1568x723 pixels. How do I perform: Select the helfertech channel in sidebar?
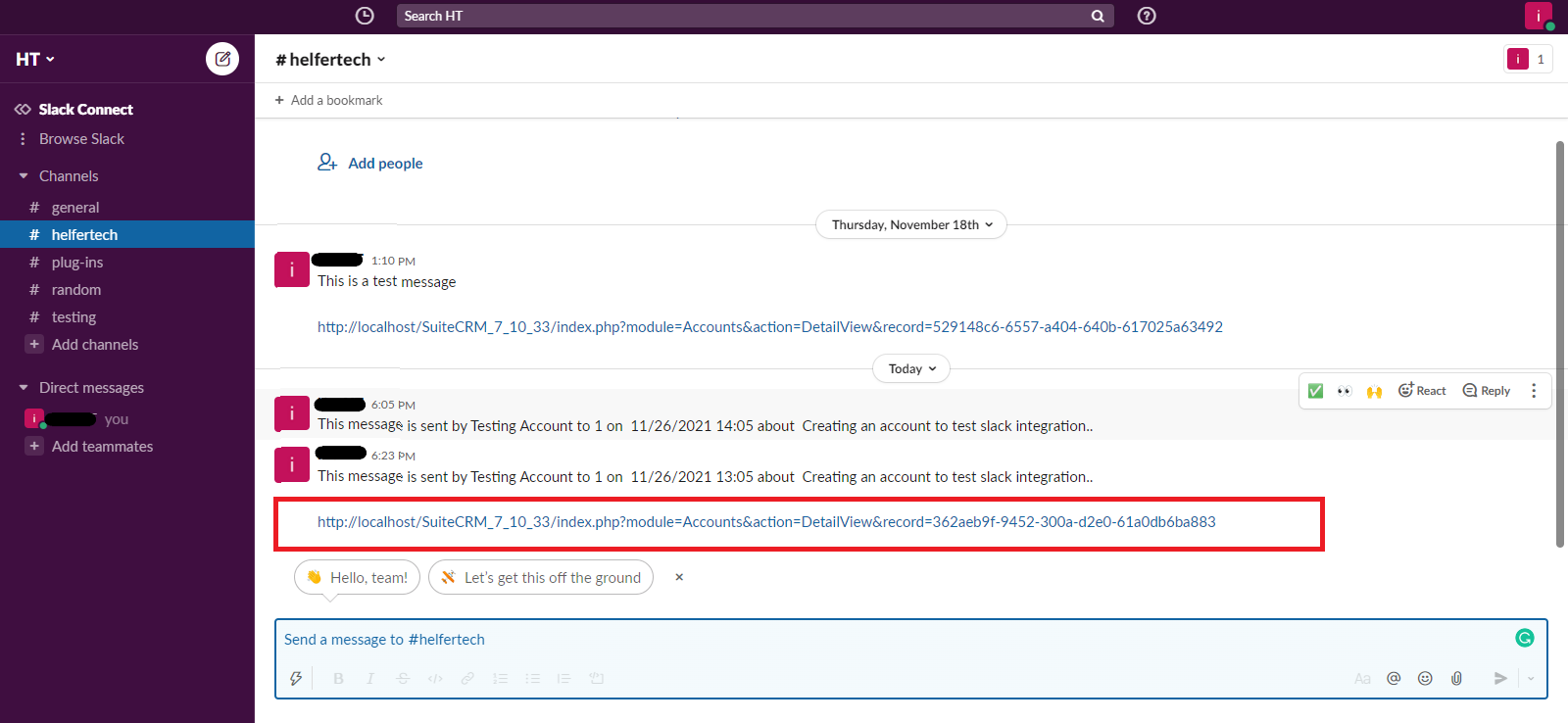click(127, 235)
